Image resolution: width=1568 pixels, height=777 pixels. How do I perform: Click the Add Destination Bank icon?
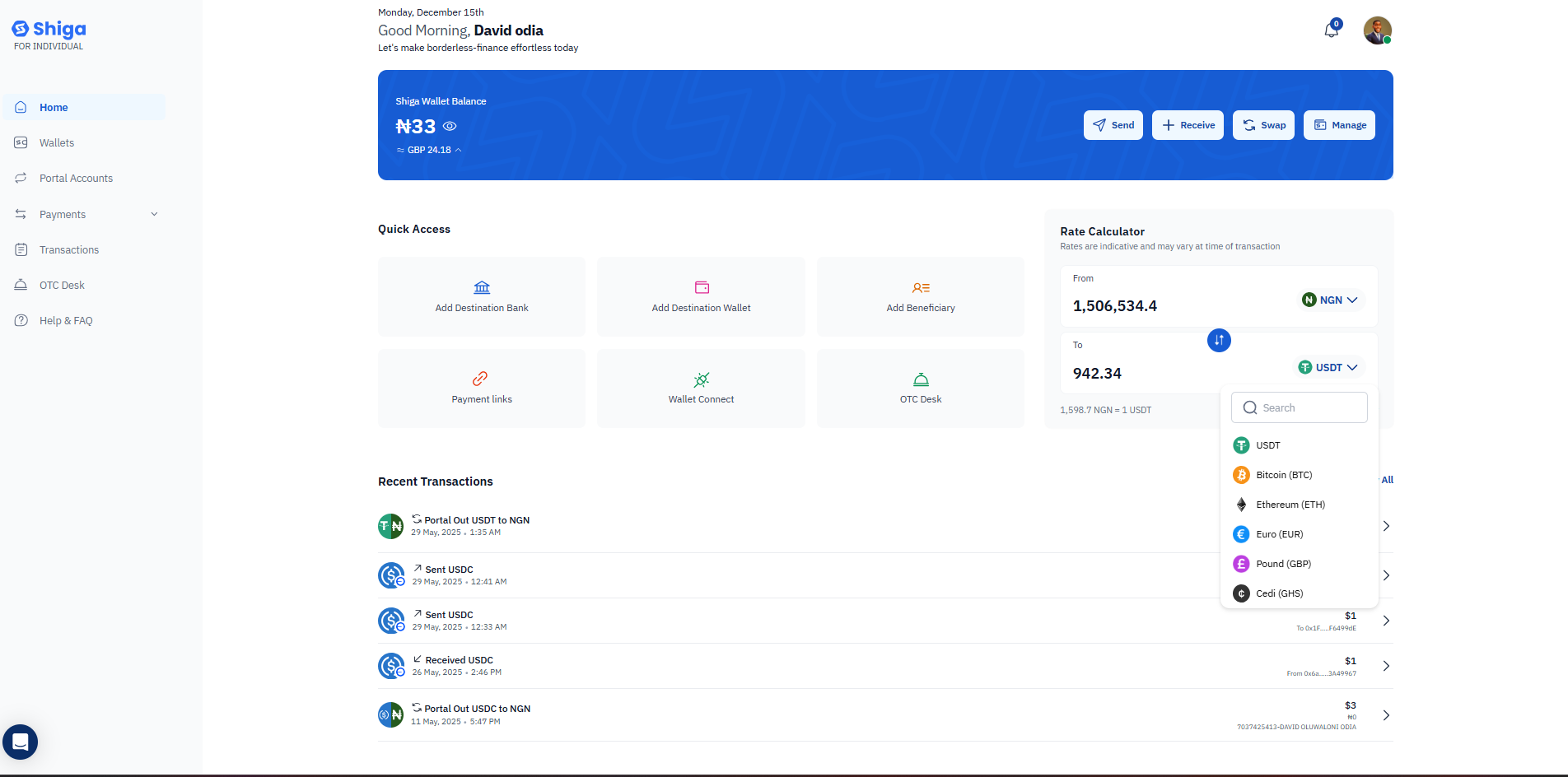coord(482,287)
